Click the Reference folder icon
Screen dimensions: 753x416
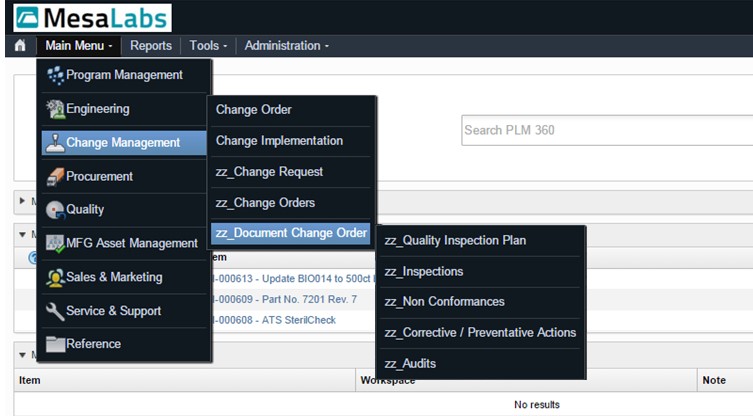click(x=55, y=344)
